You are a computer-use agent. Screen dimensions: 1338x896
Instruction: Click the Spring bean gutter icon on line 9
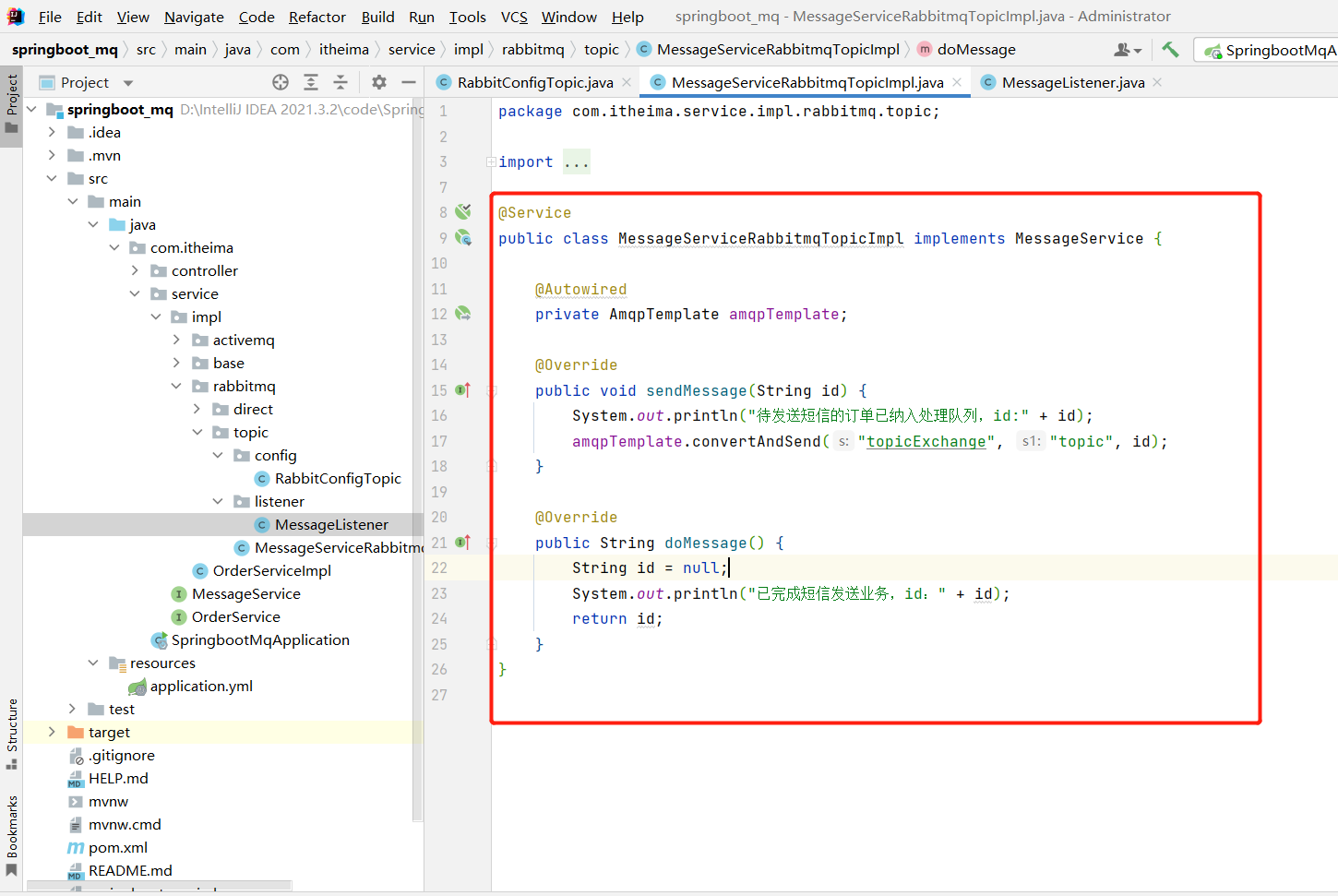(463, 237)
